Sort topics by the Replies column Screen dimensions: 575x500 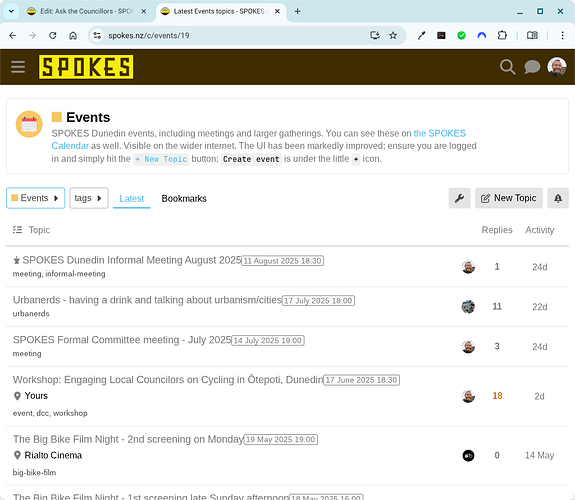click(x=497, y=230)
